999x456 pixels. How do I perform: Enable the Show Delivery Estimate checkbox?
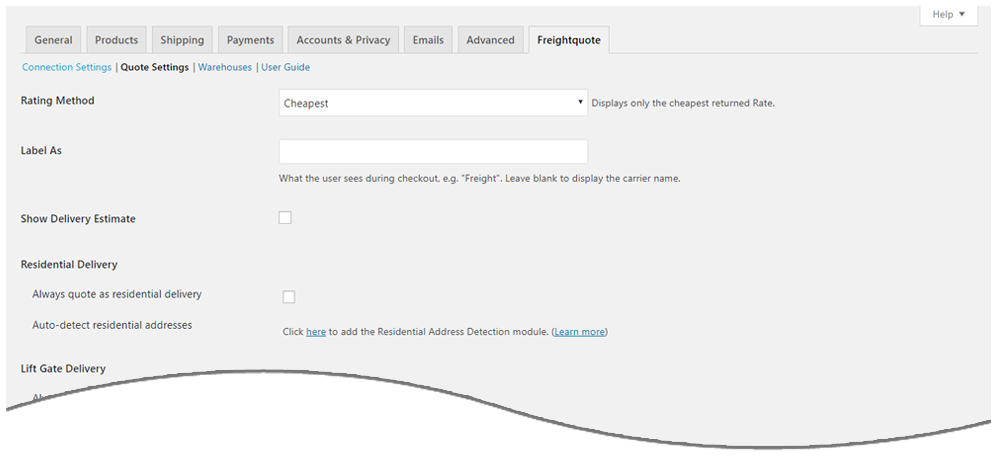click(x=285, y=218)
